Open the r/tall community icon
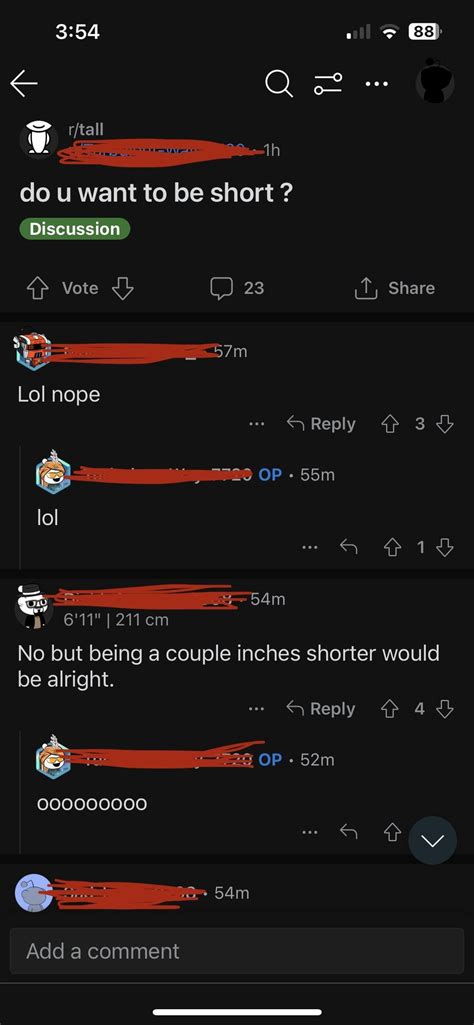 point(39,140)
